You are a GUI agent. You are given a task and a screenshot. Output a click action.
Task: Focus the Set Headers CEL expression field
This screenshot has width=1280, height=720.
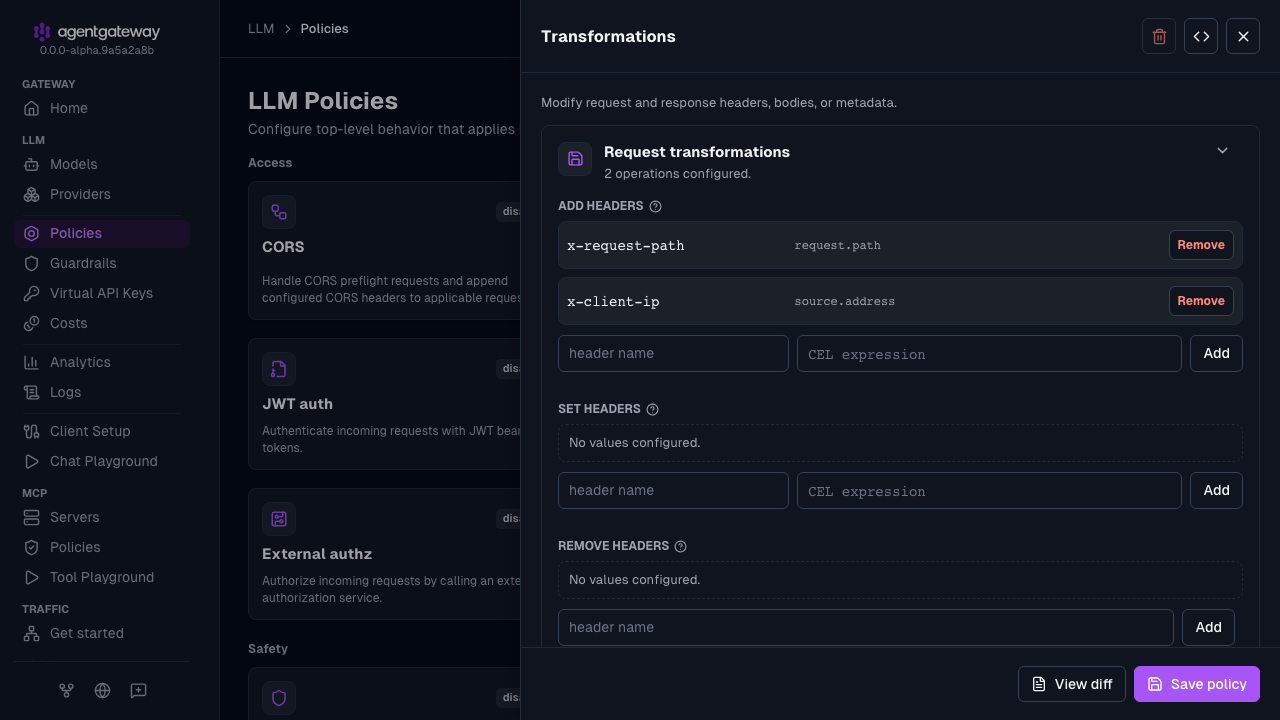pos(989,490)
